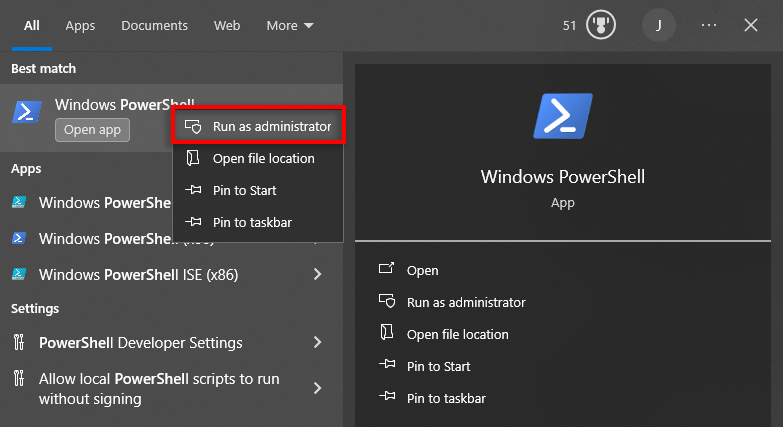Viewport: 783px width, 427px height.
Task: Open the three-dots options menu
Action: [x=709, y=25]
